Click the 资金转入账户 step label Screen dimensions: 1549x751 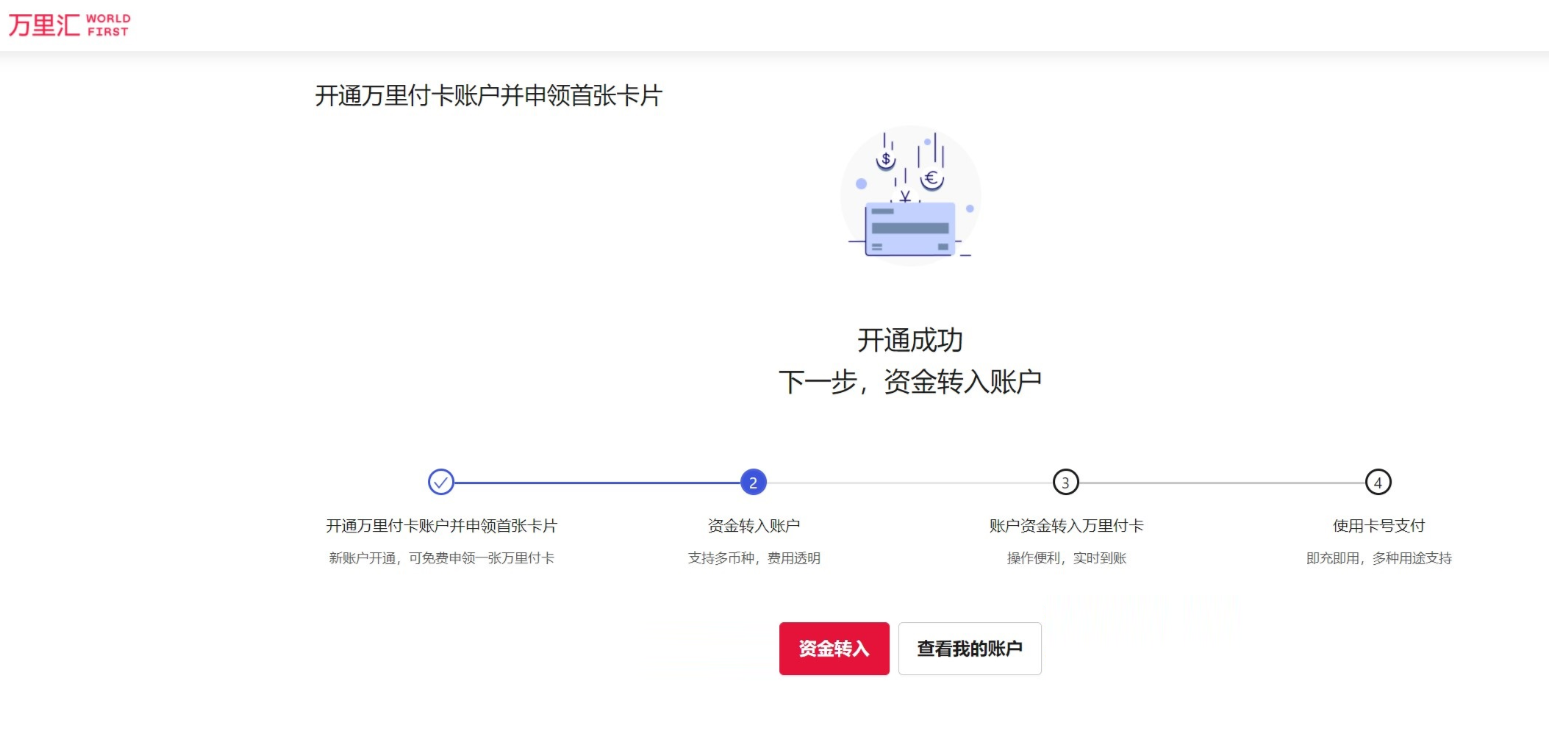point(752,525)
